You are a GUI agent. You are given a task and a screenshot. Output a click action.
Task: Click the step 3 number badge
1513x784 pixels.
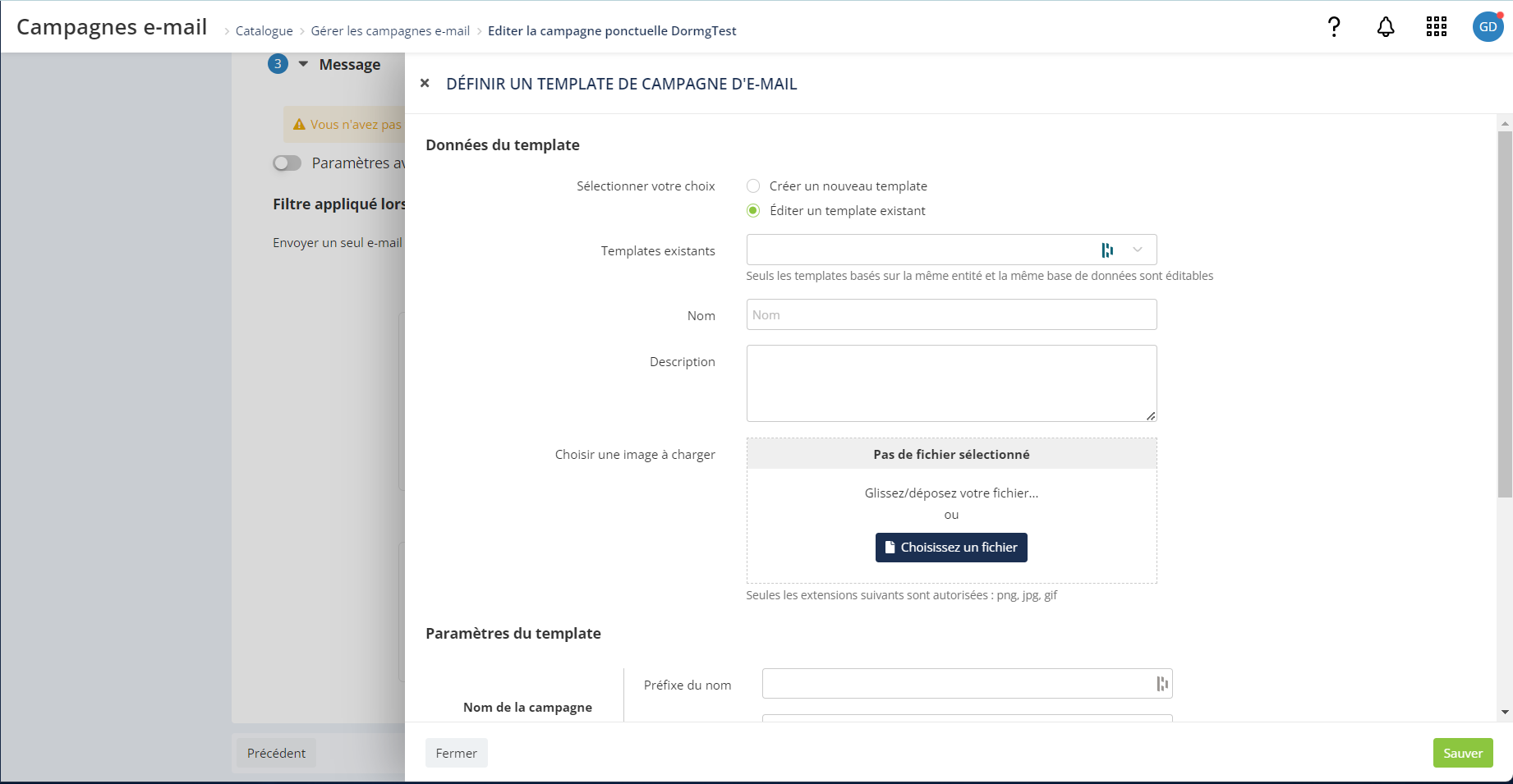(x=278, y=64)
